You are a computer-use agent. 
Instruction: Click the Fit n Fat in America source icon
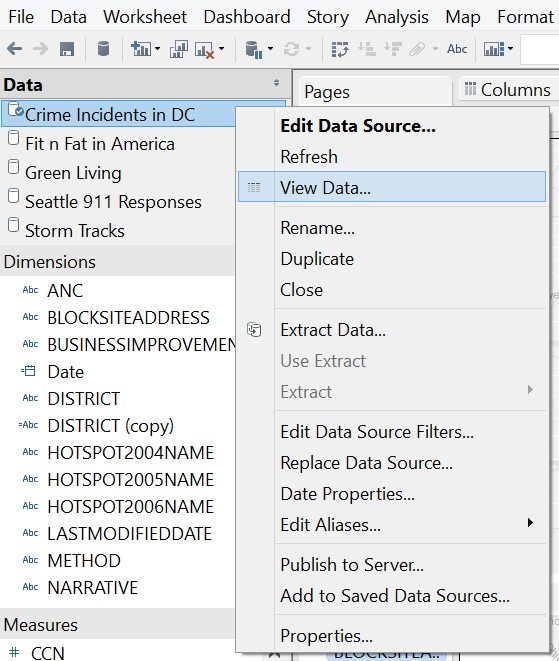[x=13, y=138]
